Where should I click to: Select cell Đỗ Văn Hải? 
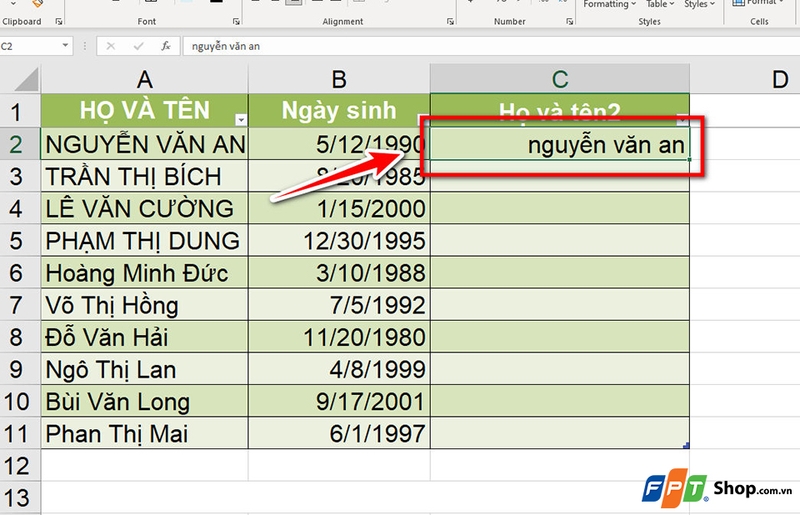point(144,337)
